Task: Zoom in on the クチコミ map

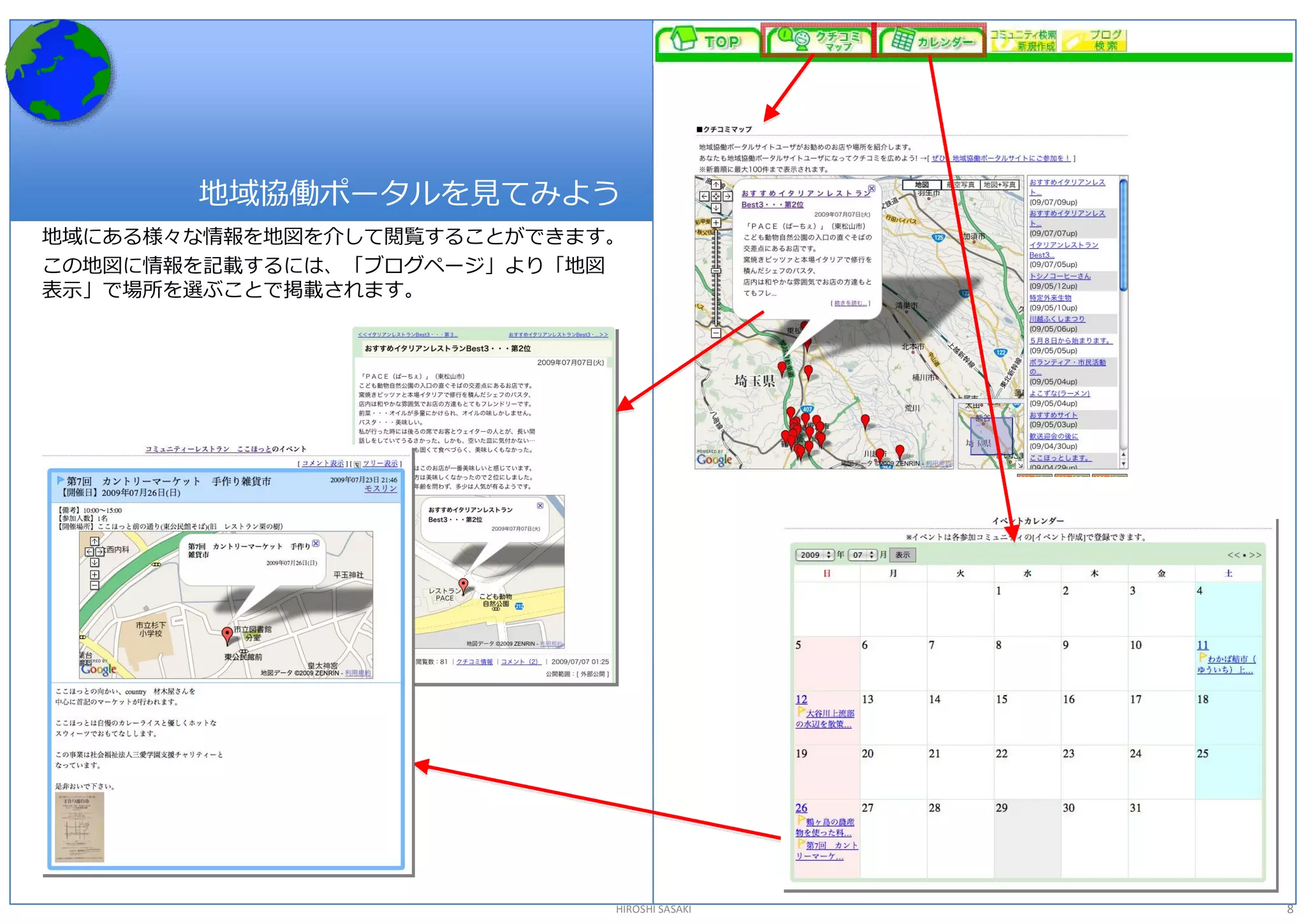Action: click(x=715, y=223)
